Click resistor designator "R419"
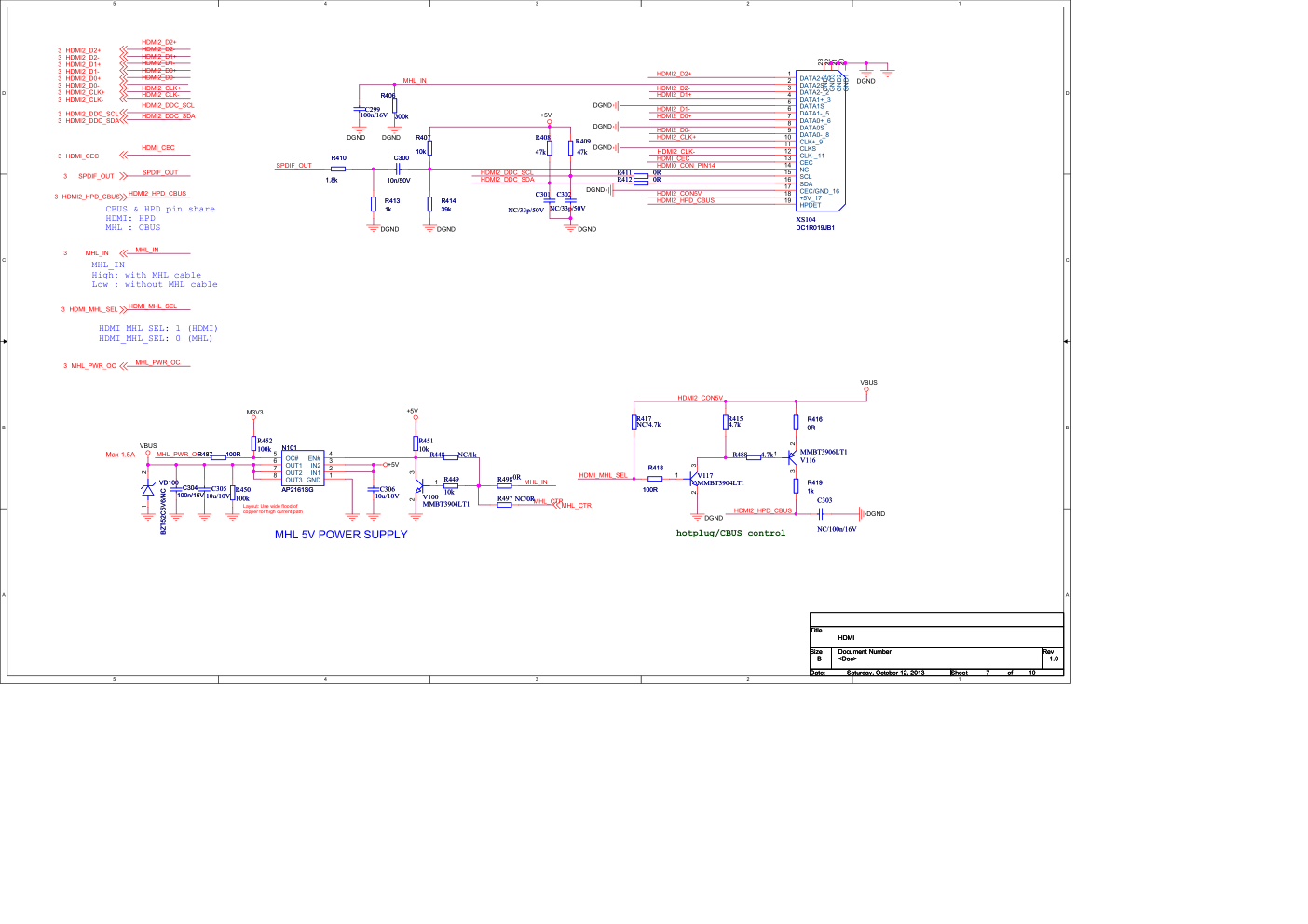The image size is (1308, 924). click(x=815, y=483)
